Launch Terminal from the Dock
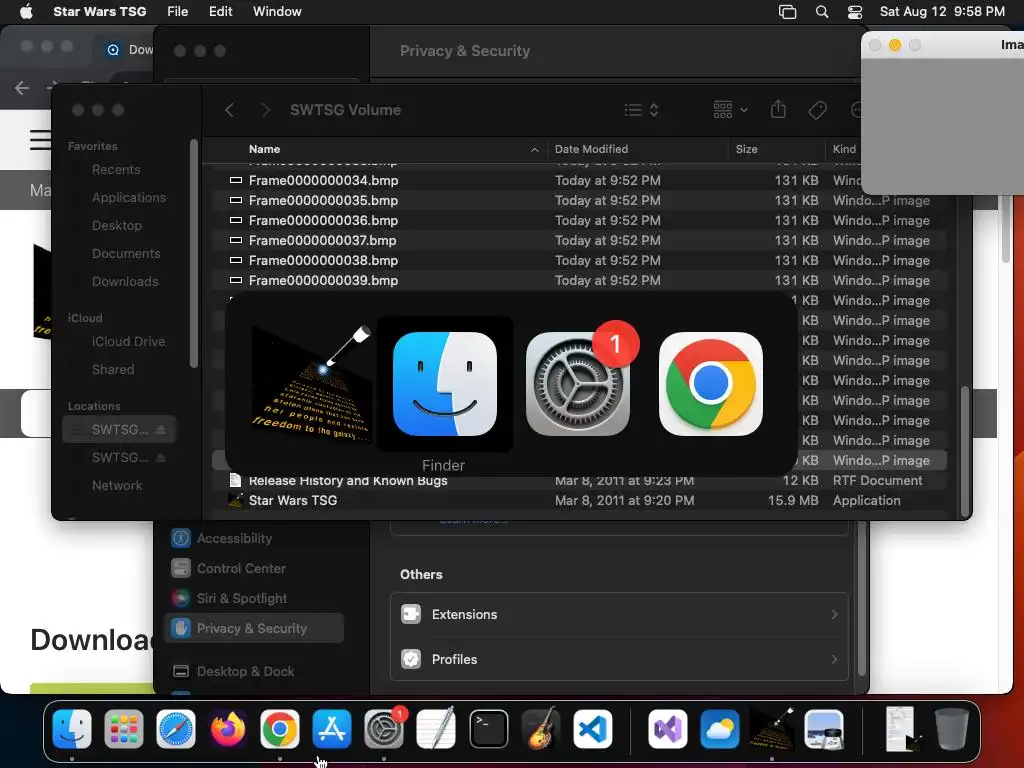This screenshot has height=768, width=1024. 488,729
